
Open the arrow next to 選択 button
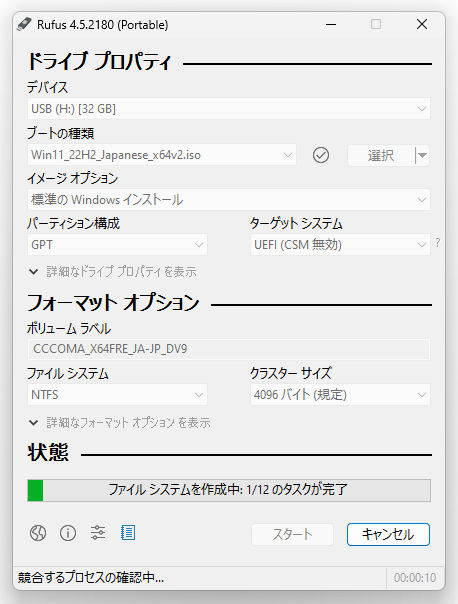423,156
